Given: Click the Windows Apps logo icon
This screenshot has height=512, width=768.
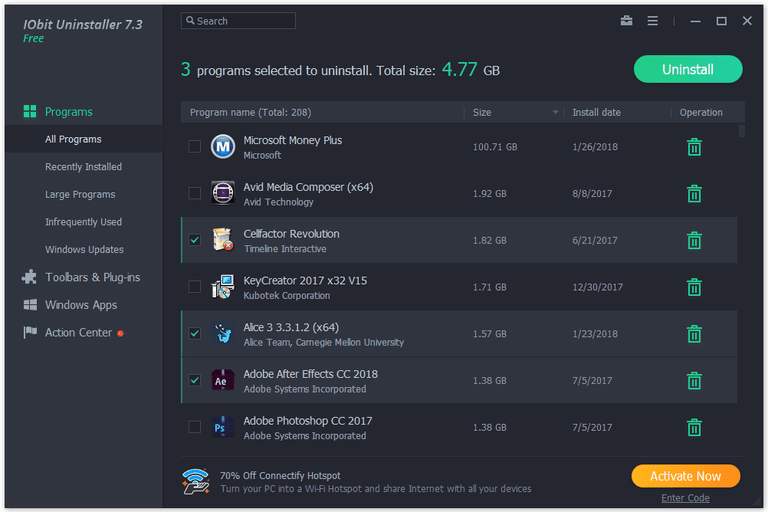Looking at the screenshot, I should 30,305.
